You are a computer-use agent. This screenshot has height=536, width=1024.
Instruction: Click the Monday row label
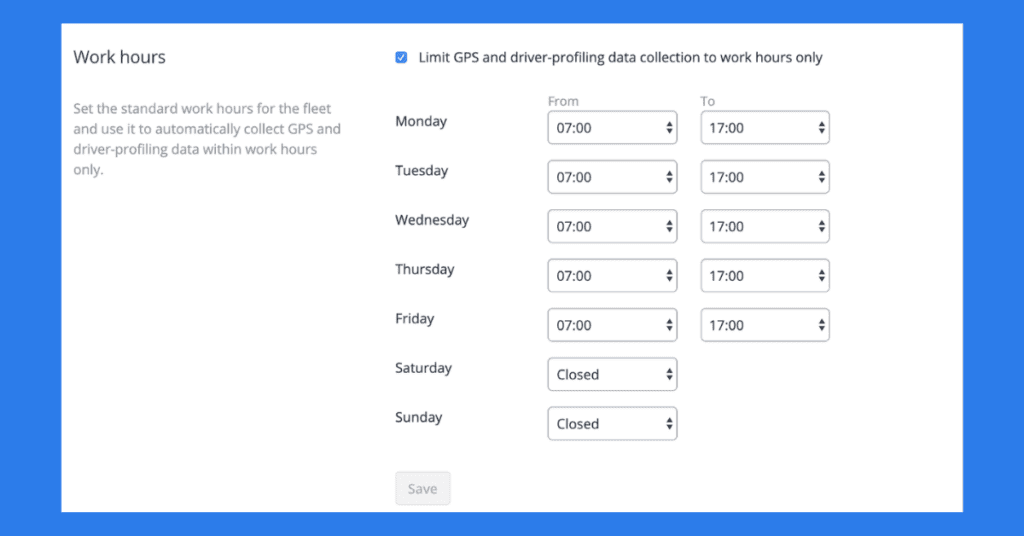coord(421,122)
